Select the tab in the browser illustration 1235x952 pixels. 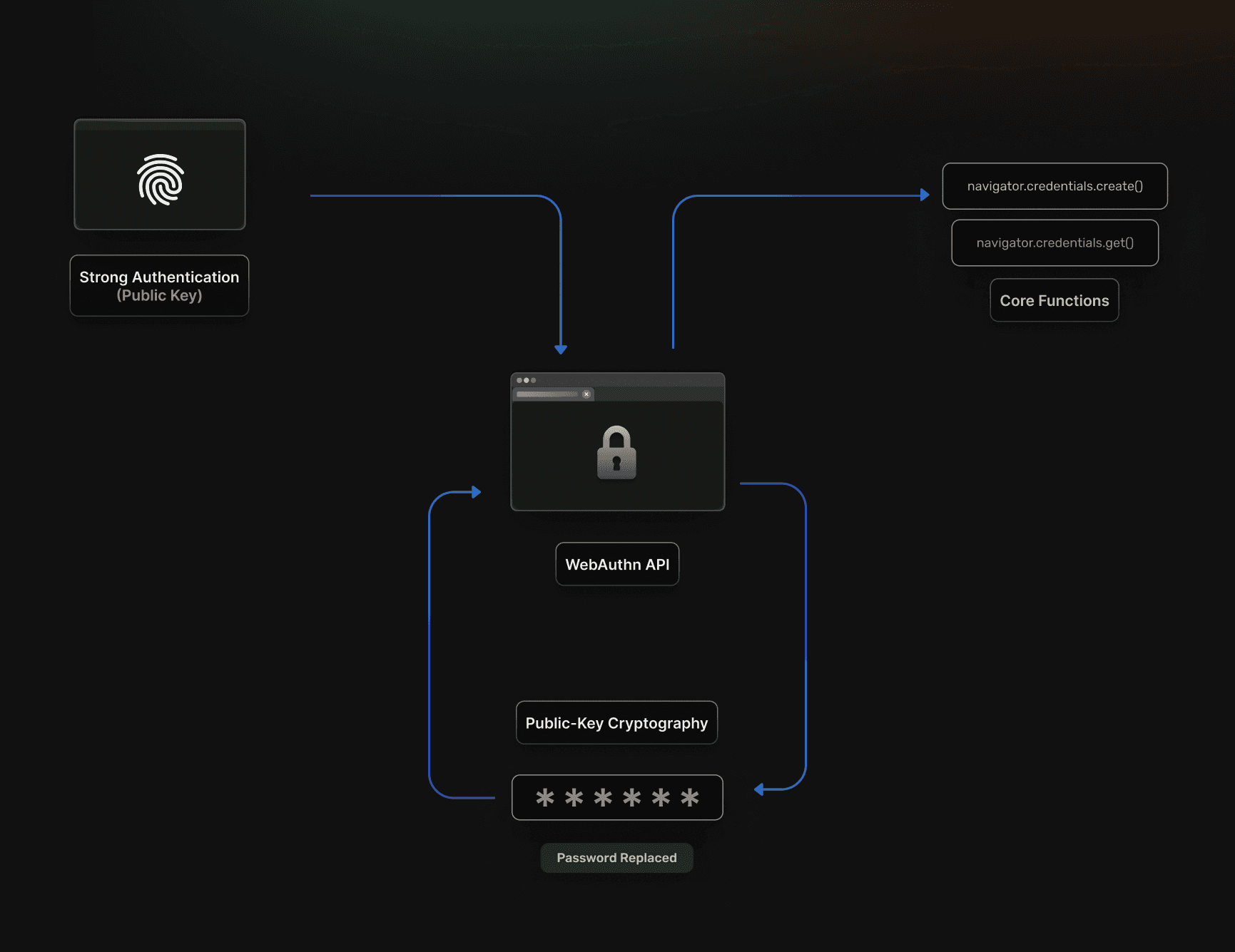pos(547,394)
